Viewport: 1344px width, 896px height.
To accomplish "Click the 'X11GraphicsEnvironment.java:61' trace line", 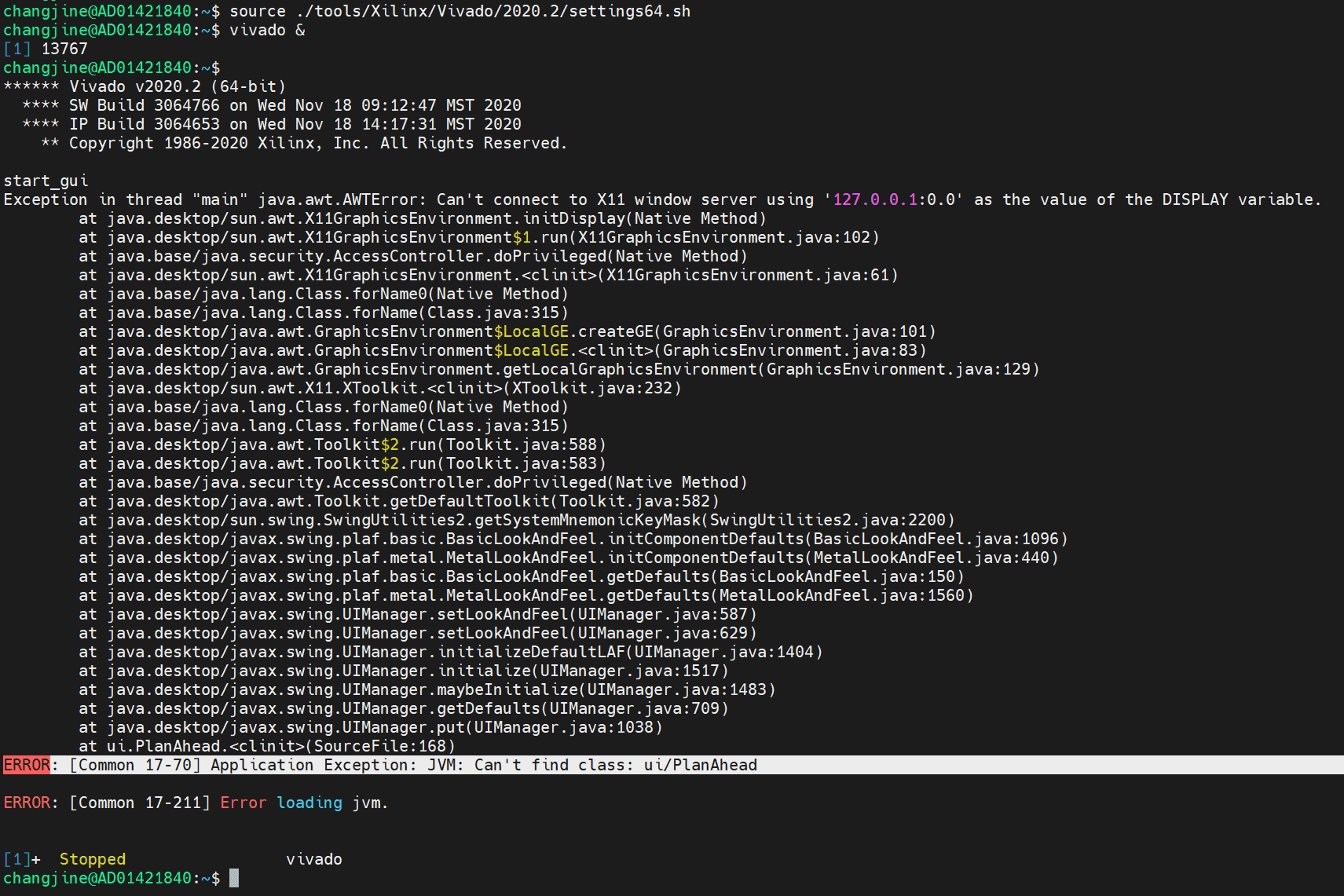I will pos(489,275).
